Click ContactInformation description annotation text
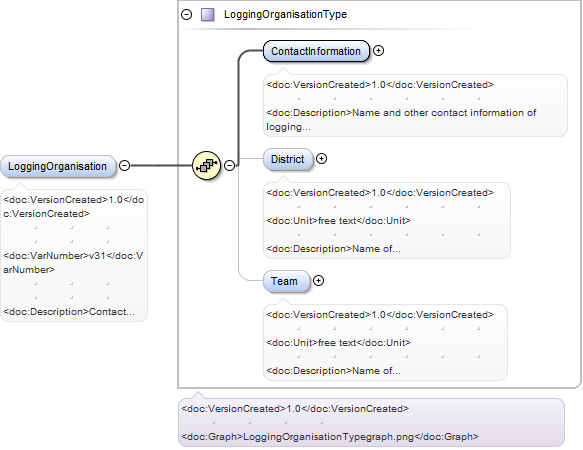Image resolution: width=583 pixels, height=450 pixels. click(x=401, y=120)
